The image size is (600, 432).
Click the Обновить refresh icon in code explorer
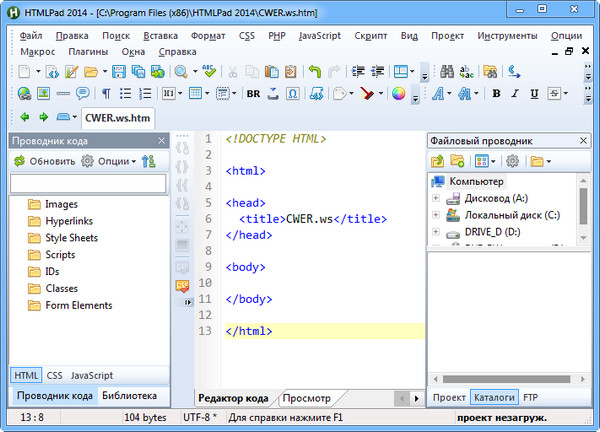click(20, 161)
